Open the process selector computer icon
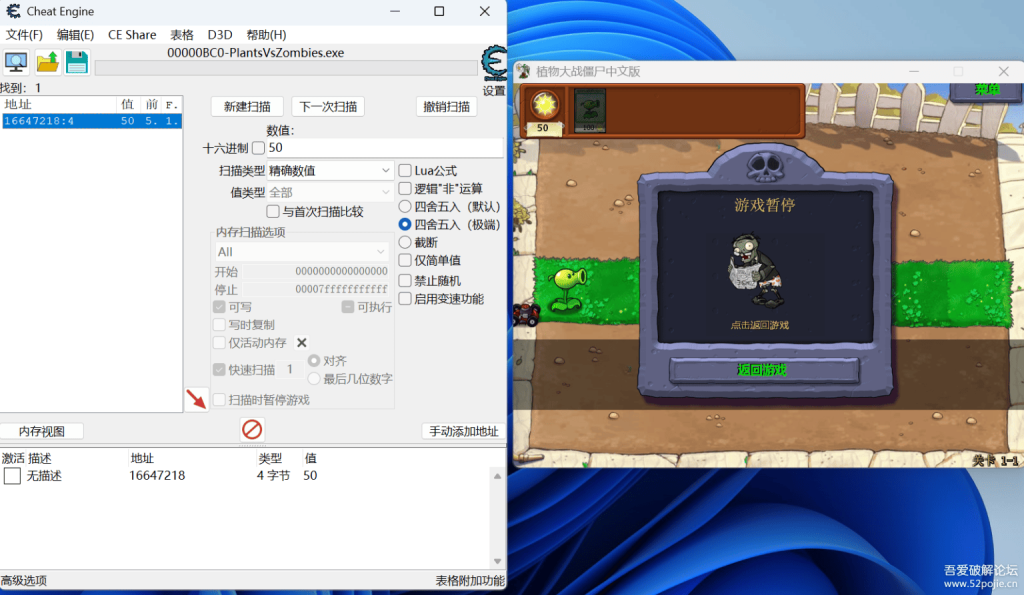Screen dimensions: 1024x595 (16, 63)
